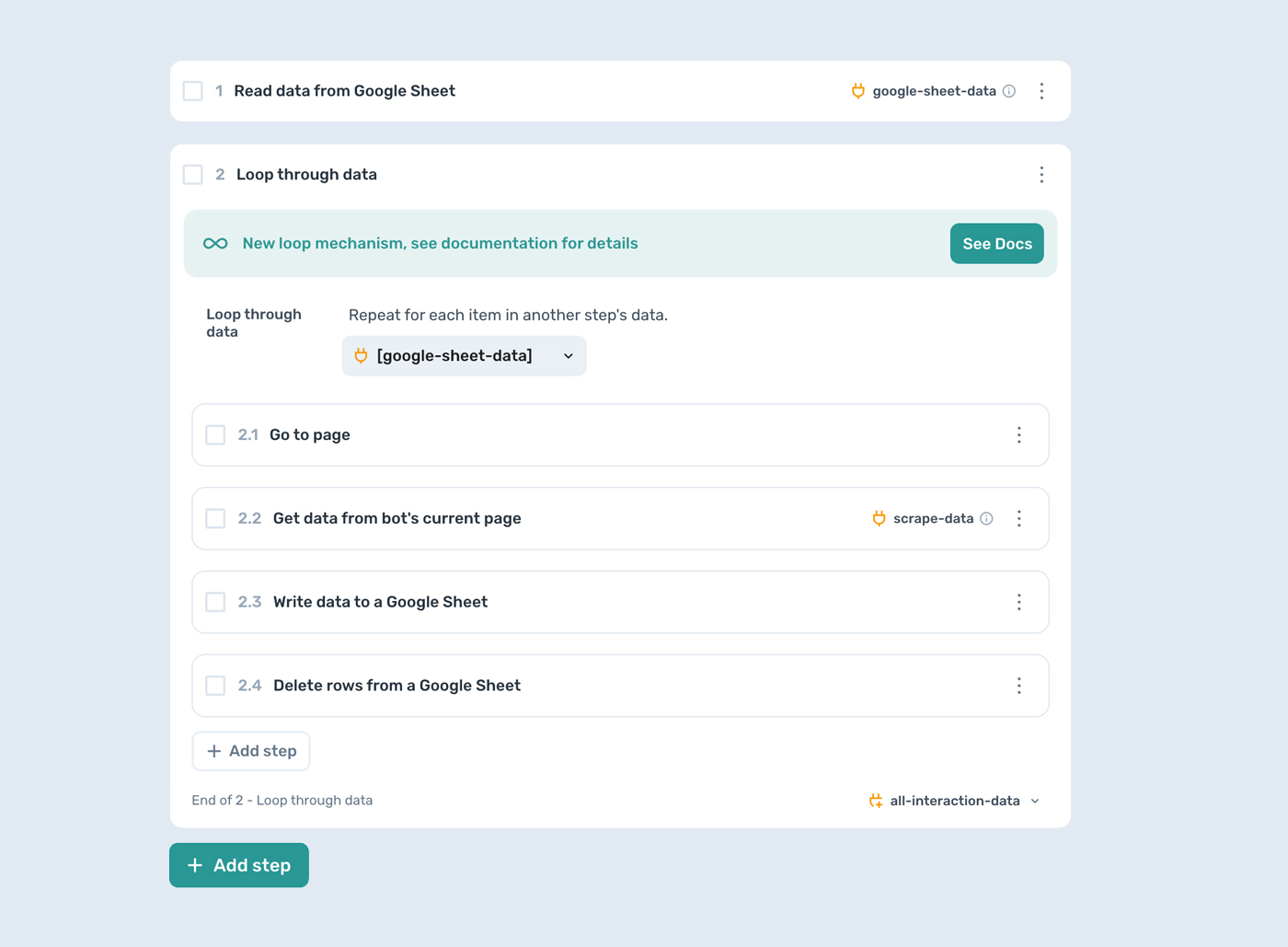The image size is (1288, 947).
Task: Open the kebab menu on Delete rows from a Google Sheet
Action: (1018, 686)
